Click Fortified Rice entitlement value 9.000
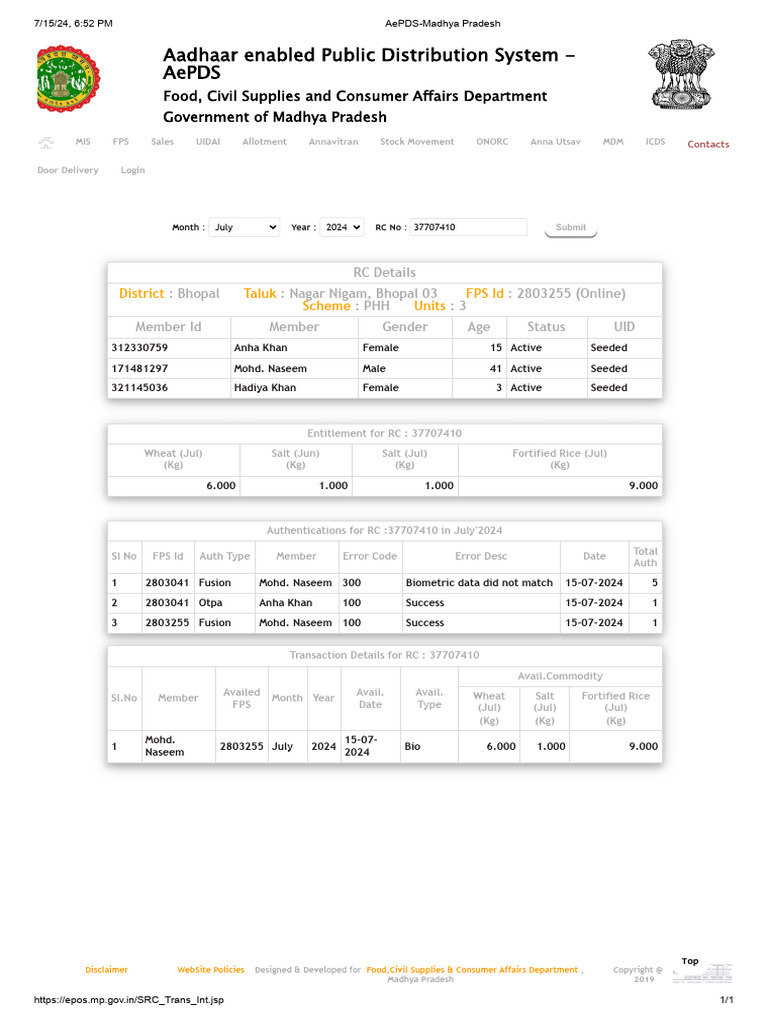The width and height of the screenshot is (768, 1024). click(643, 486)
